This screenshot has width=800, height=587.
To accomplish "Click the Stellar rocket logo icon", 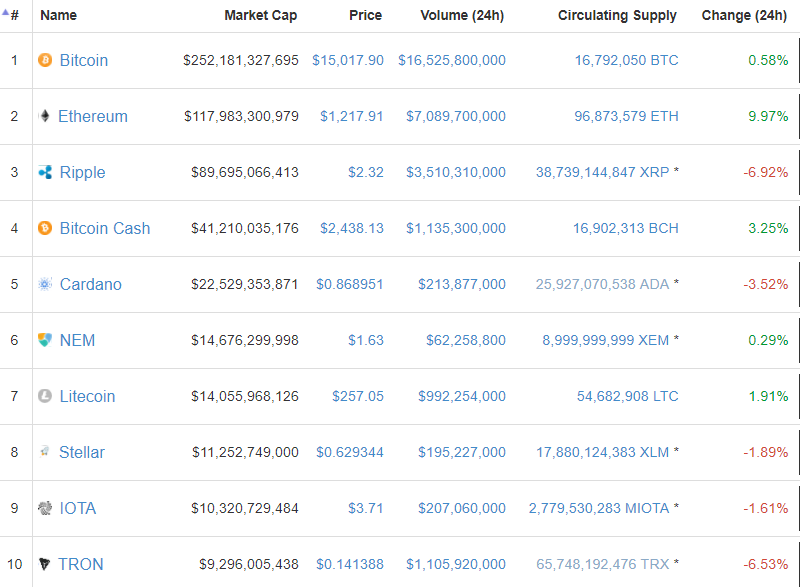I will tap(45, 452).
